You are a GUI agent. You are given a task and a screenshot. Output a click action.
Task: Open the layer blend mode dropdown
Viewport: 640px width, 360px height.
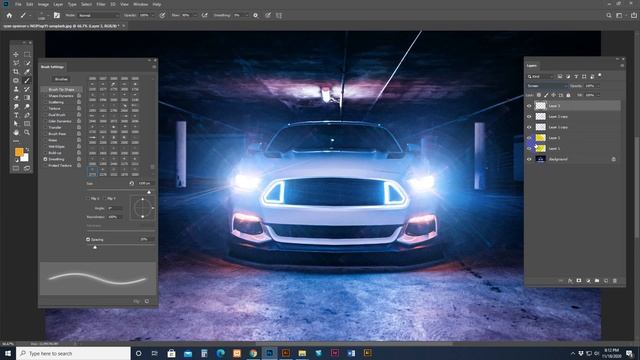pos(547,86)
